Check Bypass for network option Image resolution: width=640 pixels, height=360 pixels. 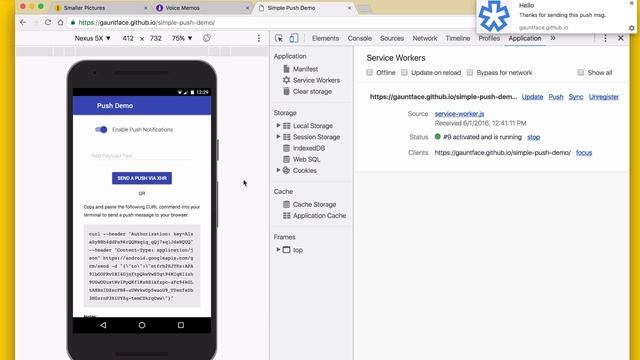[470, 72]
